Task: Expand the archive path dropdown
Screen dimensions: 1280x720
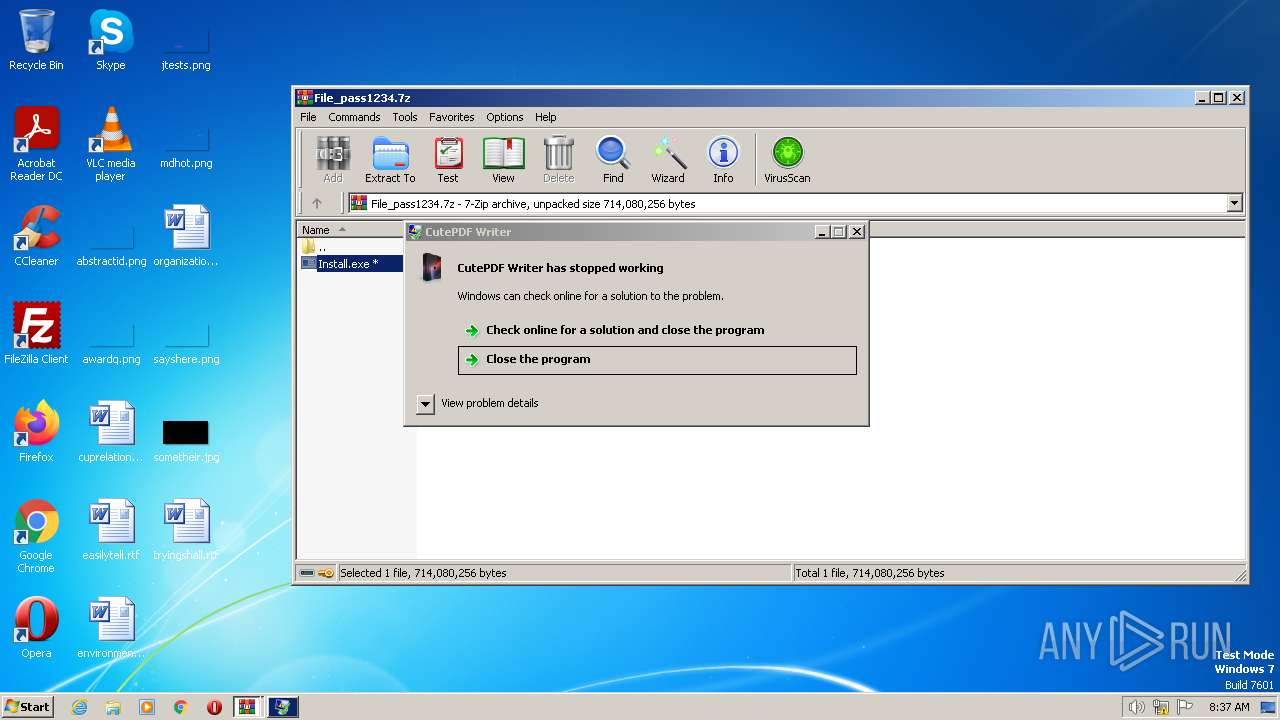Action: pyautogui.click(x=1234, y=203)
